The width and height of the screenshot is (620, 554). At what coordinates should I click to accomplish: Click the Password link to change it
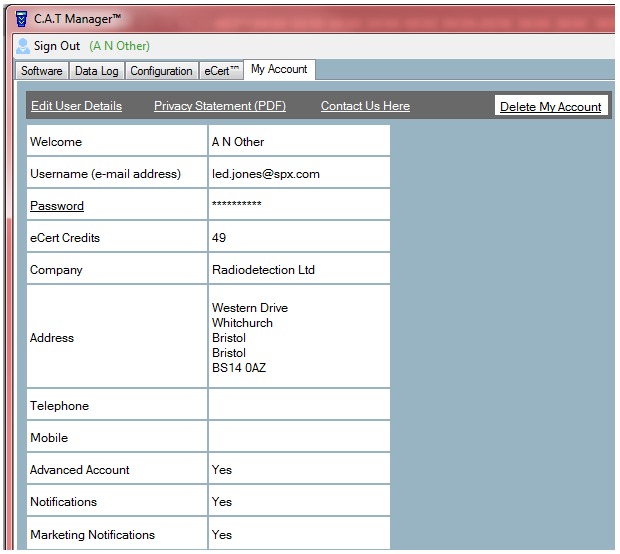pos(57,206)
